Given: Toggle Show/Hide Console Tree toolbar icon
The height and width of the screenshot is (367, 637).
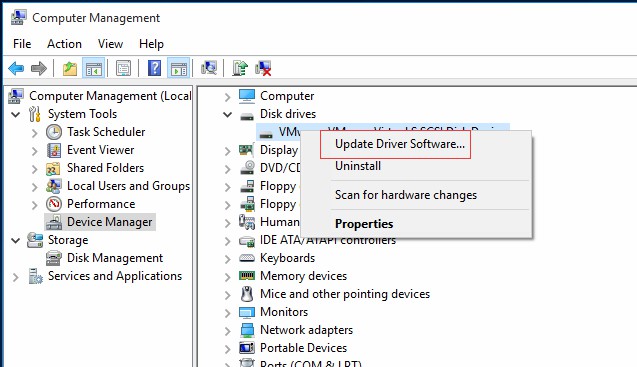Looking at the screenshot, I should [93, 68].
